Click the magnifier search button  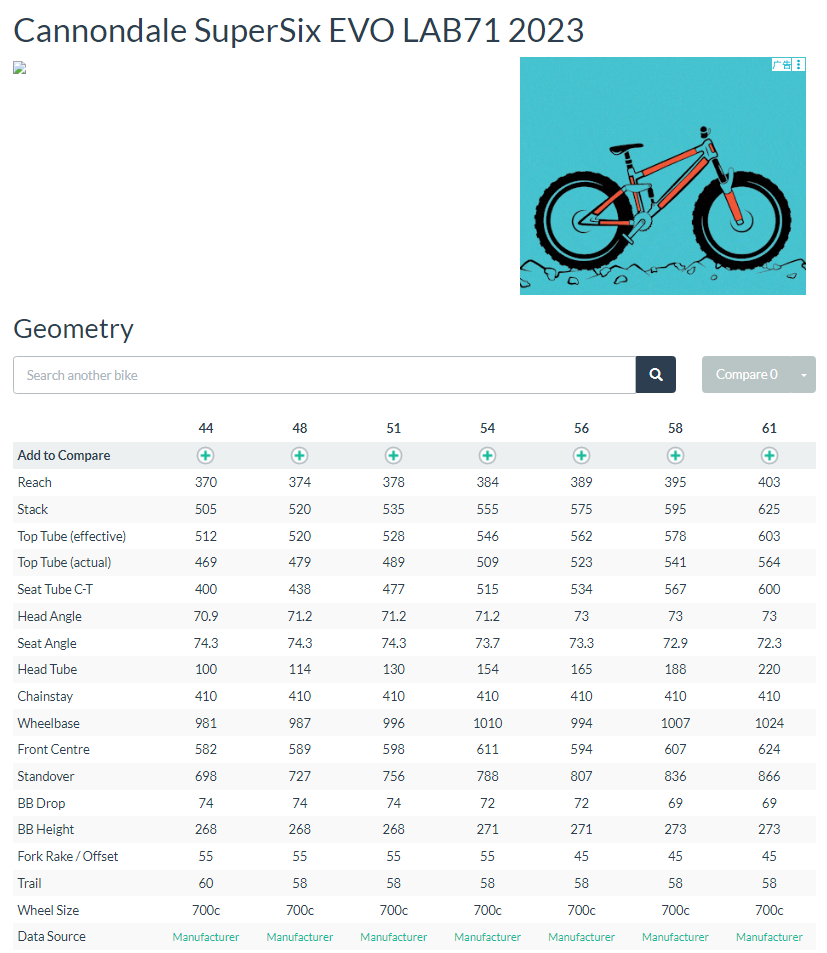656,375
